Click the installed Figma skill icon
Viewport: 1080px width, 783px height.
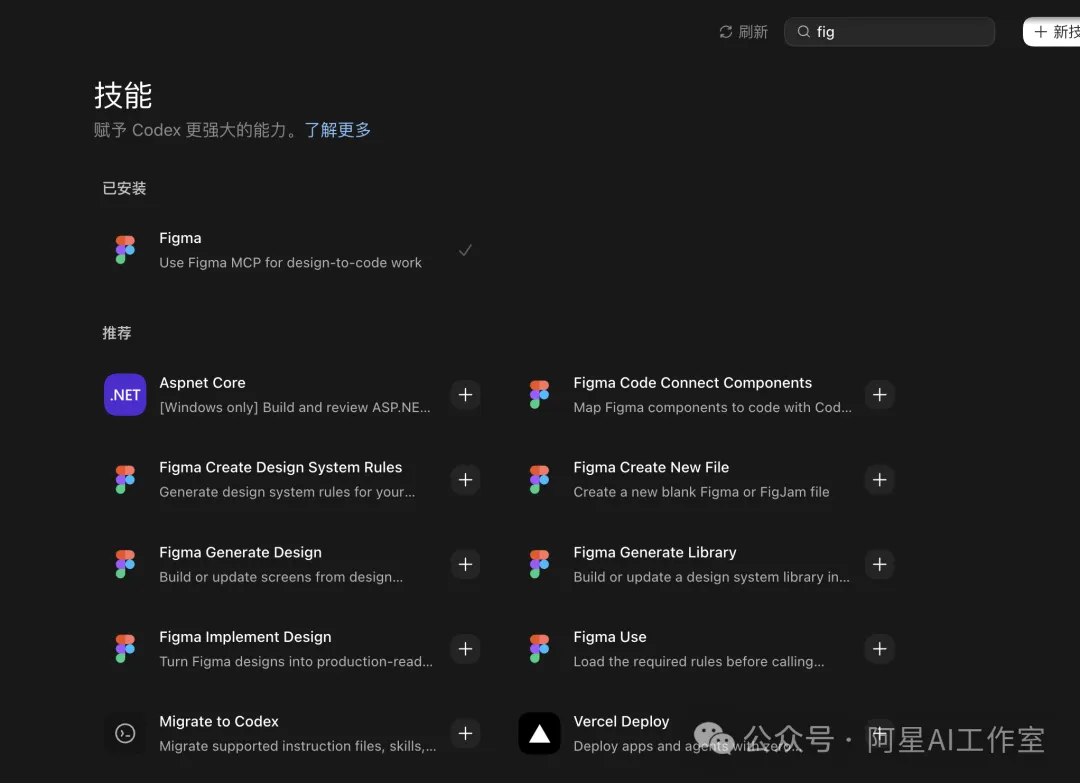125,250
